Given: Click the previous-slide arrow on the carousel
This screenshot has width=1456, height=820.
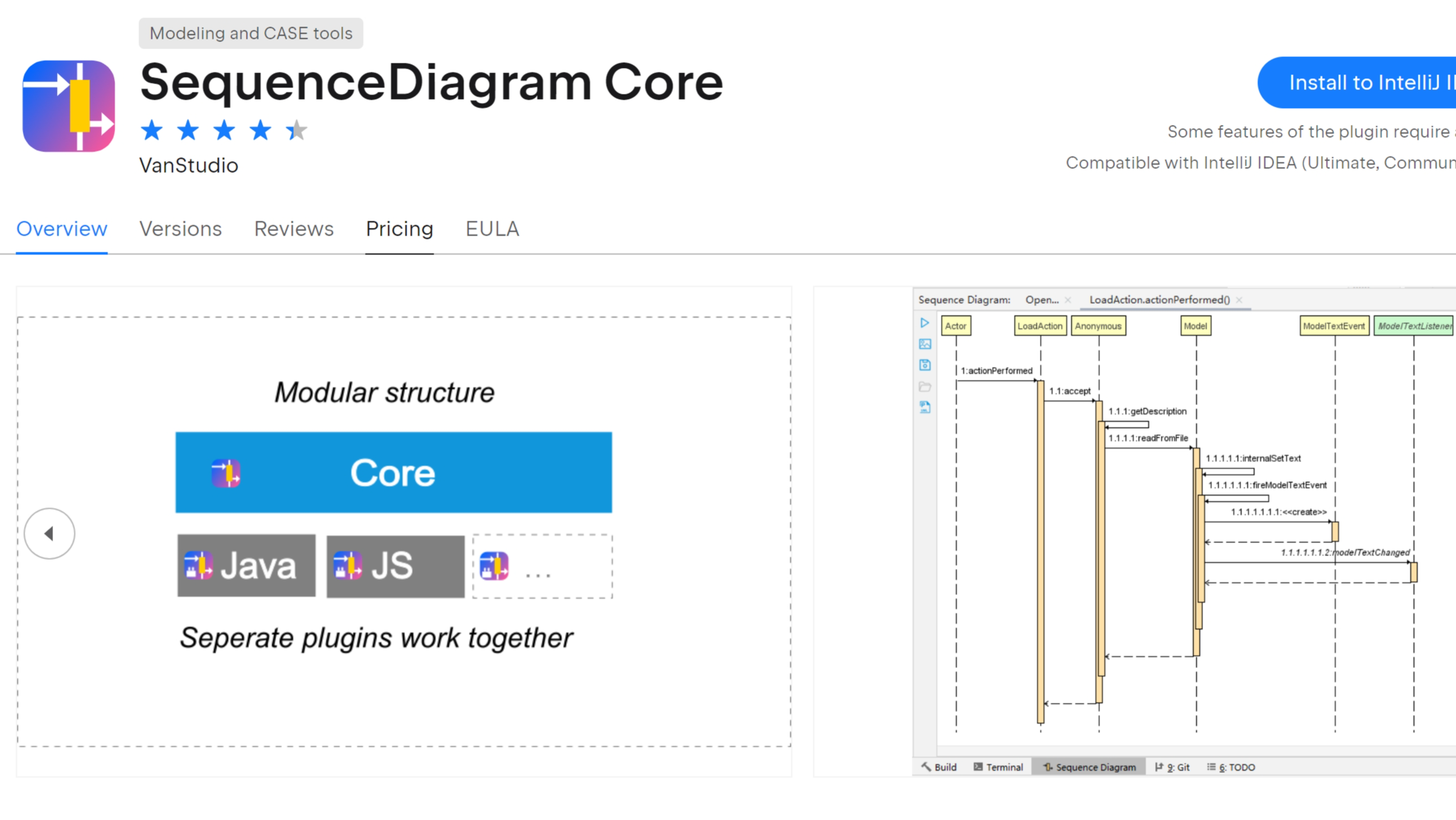Looking at the screenshot, I should [x=49, y=533].
